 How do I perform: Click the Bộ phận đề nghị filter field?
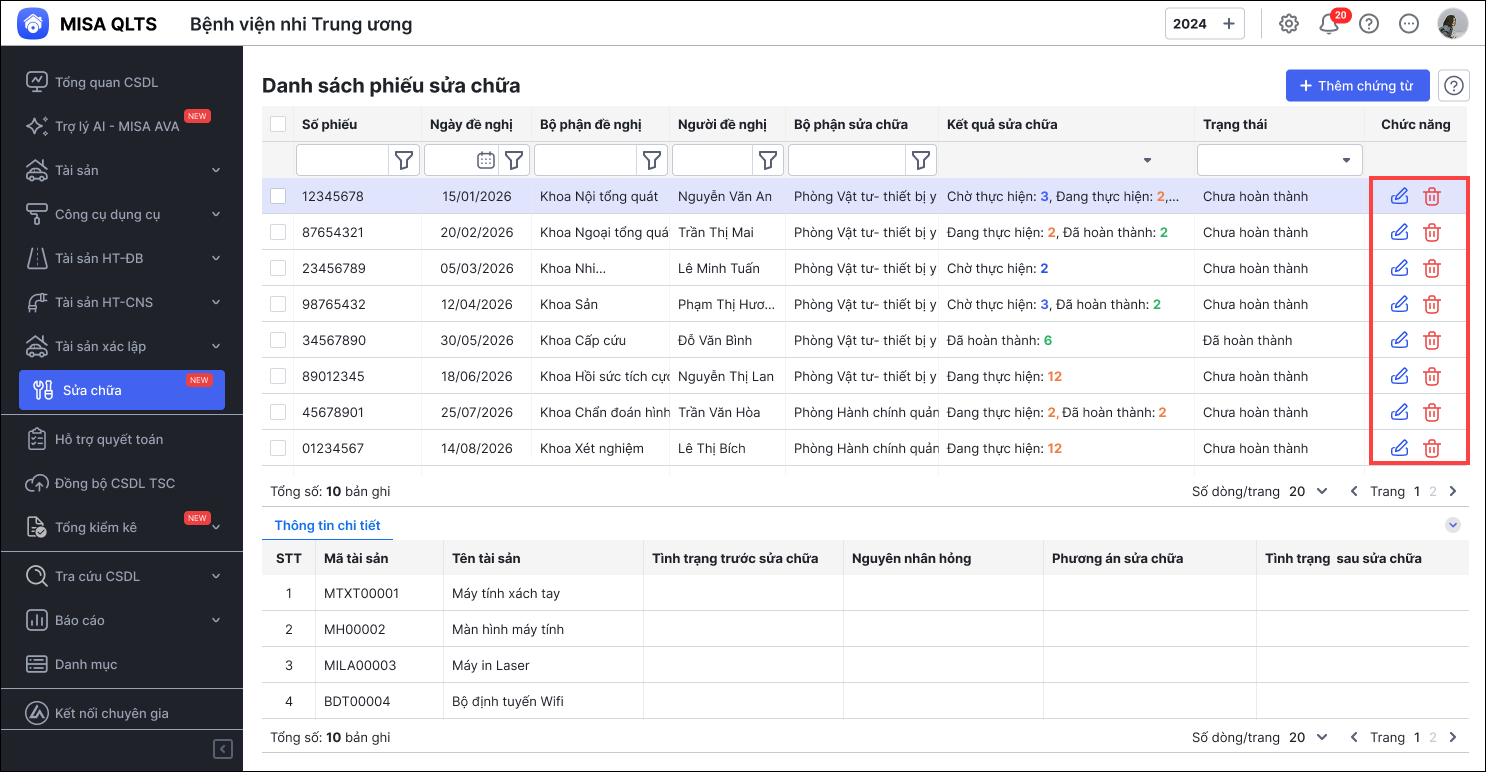point(586,160)
